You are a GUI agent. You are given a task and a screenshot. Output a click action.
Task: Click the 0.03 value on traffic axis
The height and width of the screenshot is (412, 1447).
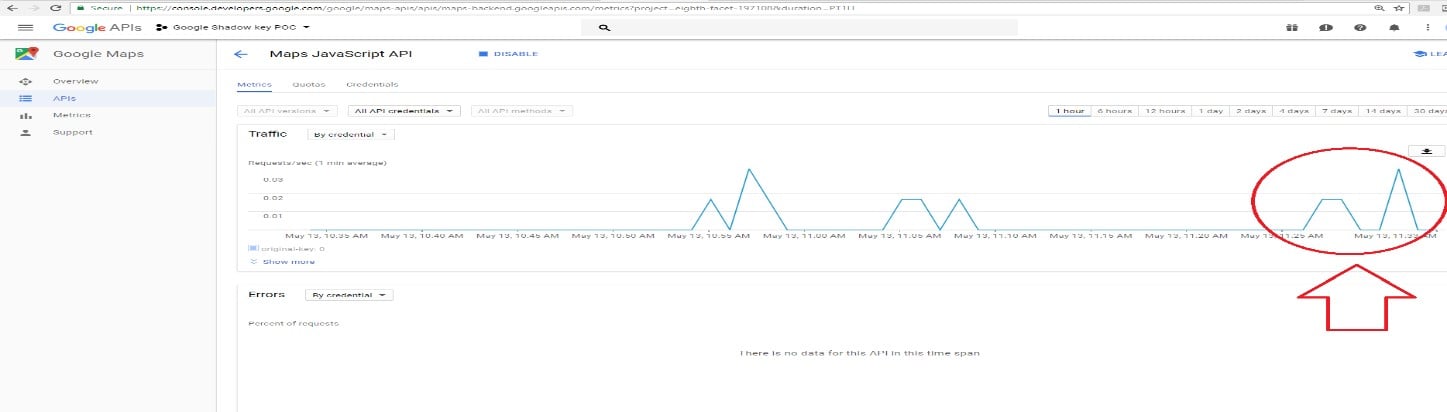click(x=273, y=180)
